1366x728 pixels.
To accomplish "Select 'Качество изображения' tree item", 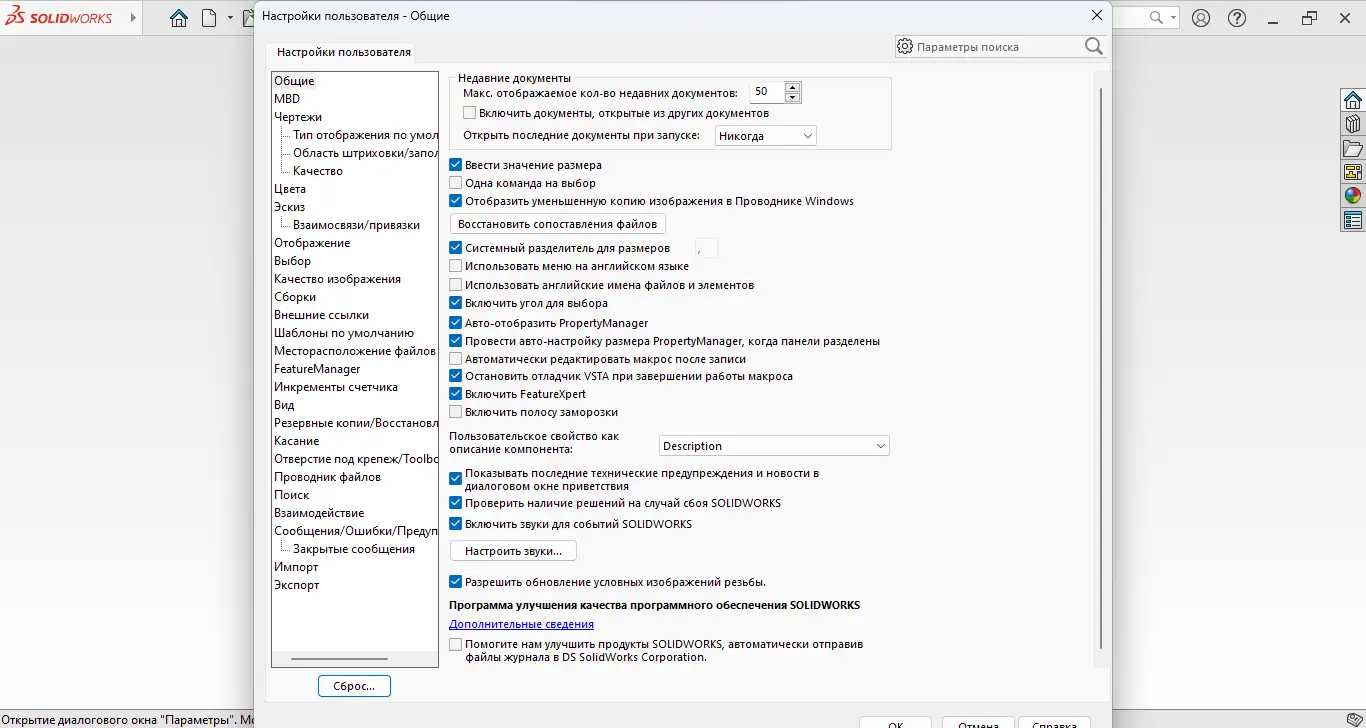I will click(x=337, y=279).
